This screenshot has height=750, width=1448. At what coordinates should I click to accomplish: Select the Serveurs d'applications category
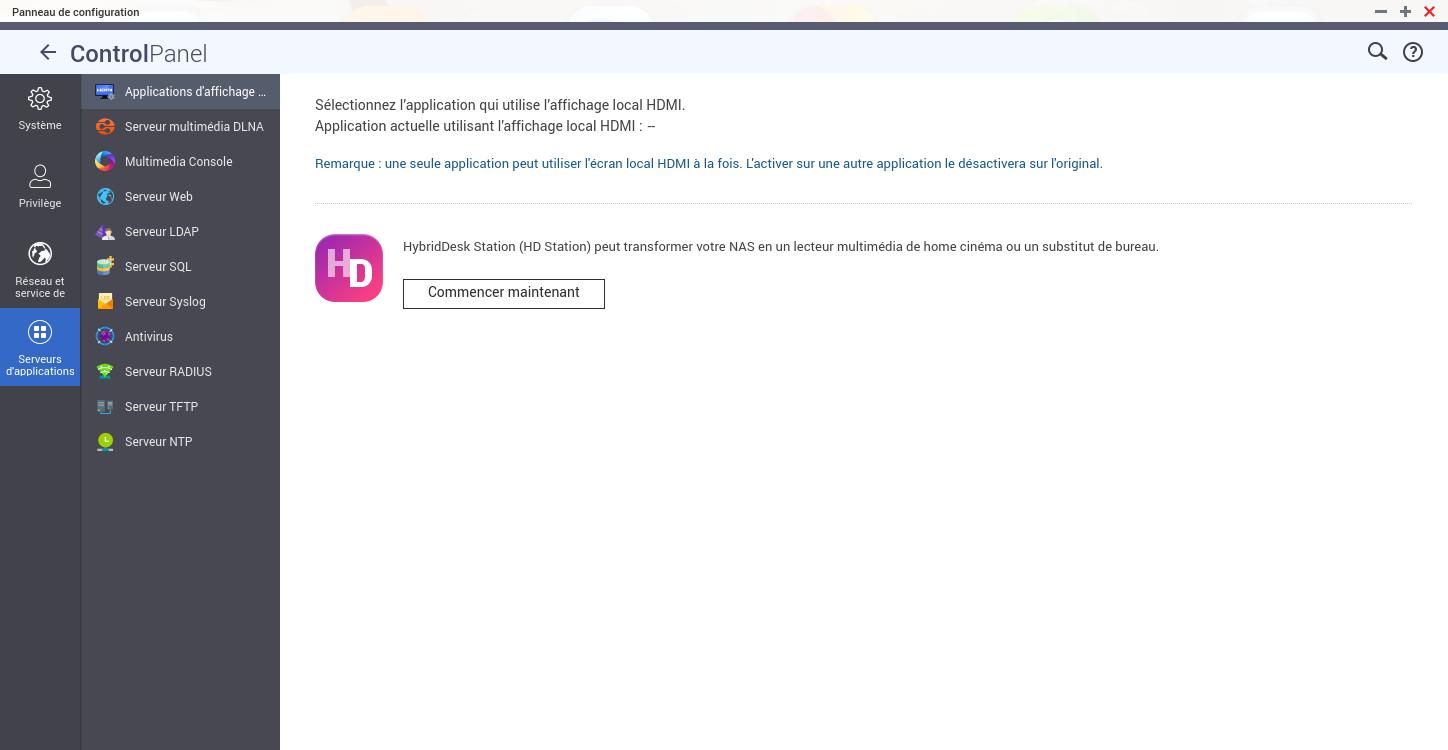coord(40,347)
